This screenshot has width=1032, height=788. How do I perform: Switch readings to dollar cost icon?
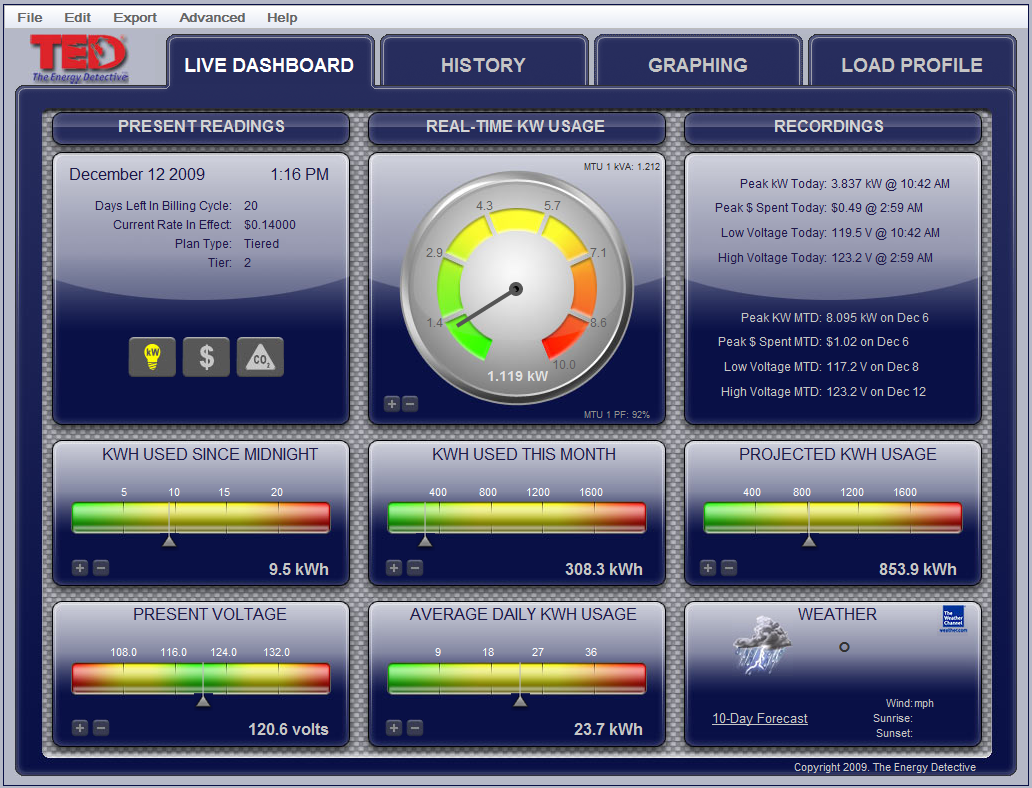pos(206,357)
